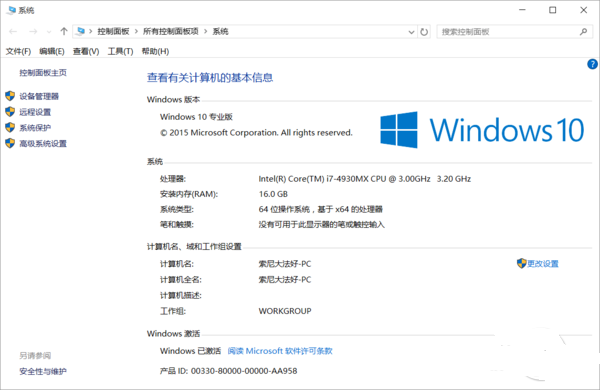Image resolution: width=600 pixels, height=390 pixels.
Task: Go to 控制面板主页 link
Action: tap(43, 73)
